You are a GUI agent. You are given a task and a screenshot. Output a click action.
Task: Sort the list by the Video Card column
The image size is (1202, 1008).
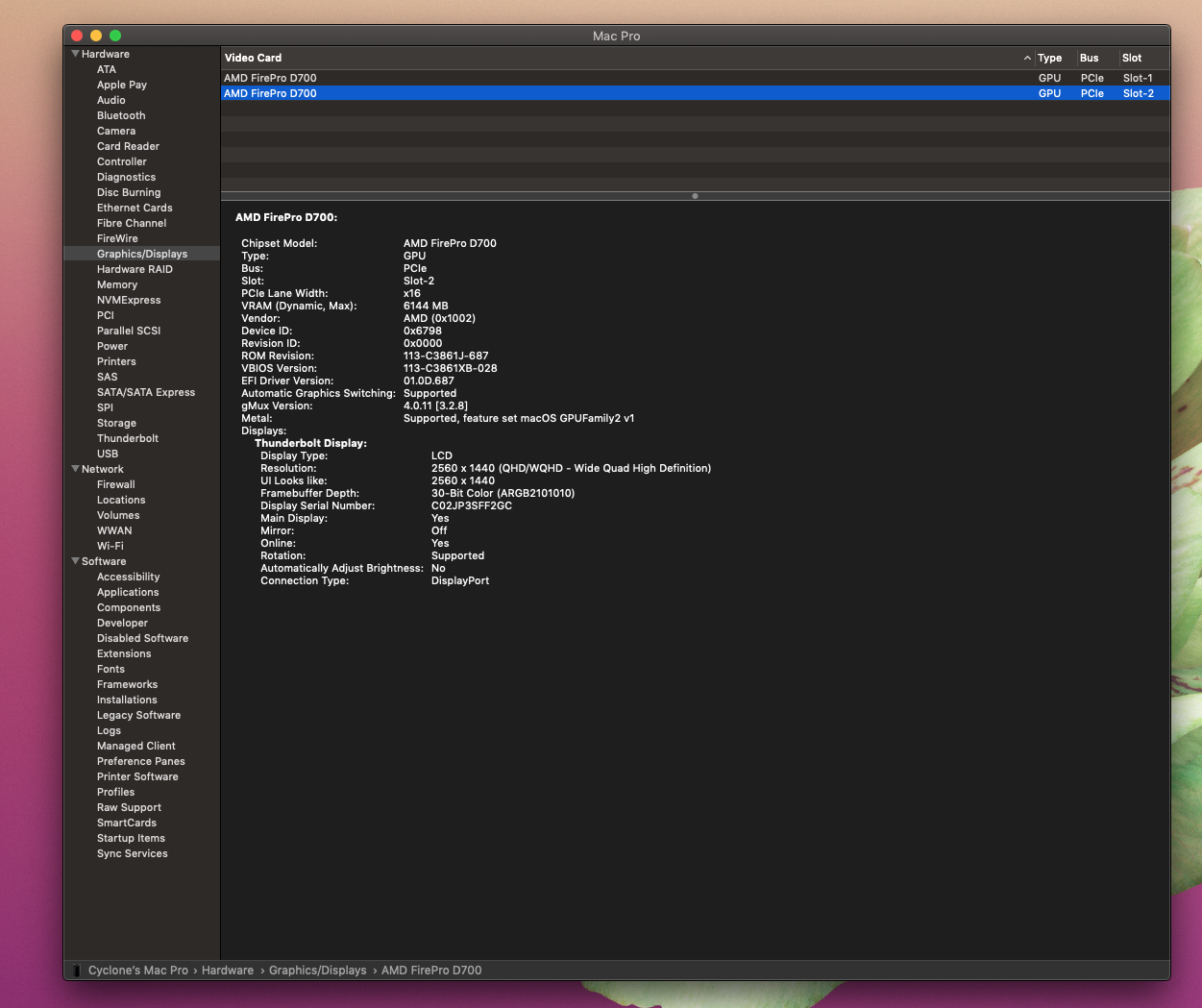pos(253,58)
